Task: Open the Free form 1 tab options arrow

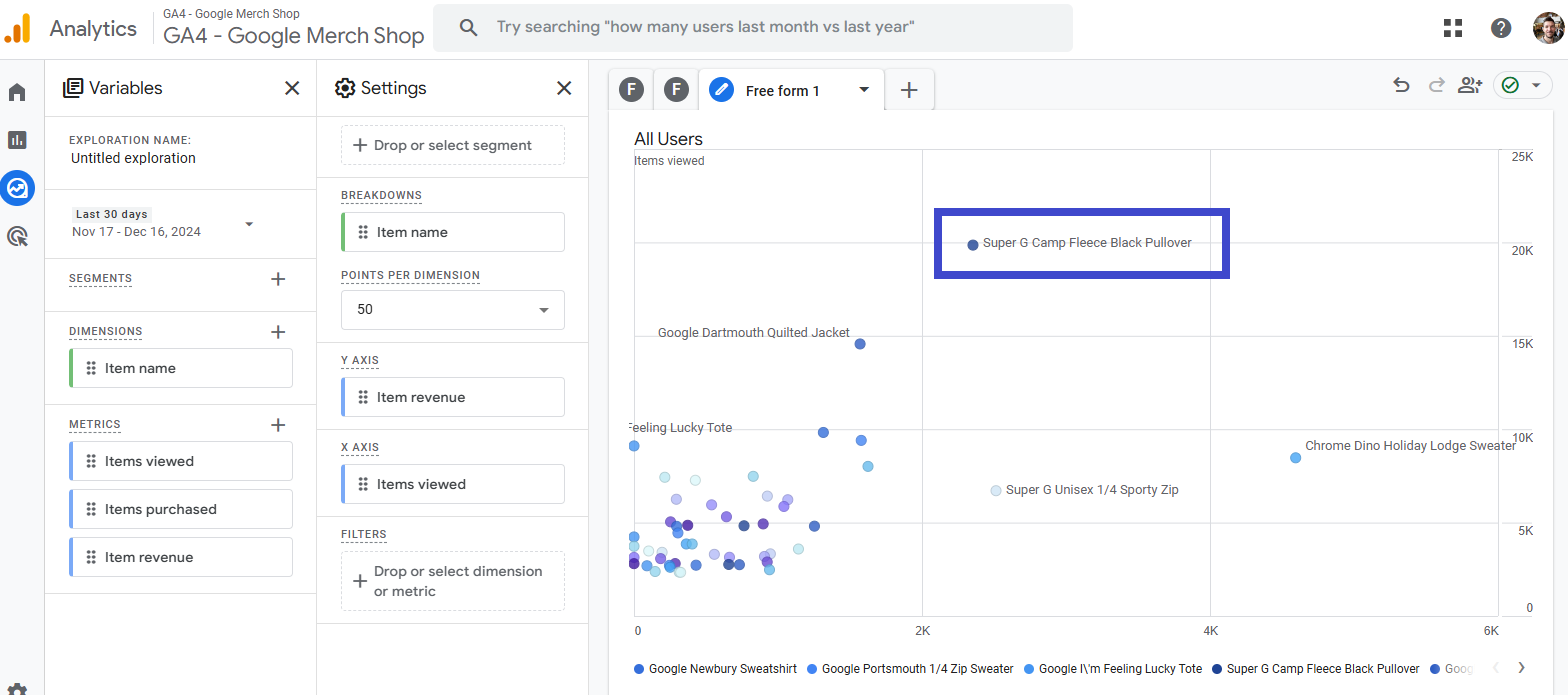Action: (x=864, y=90)
